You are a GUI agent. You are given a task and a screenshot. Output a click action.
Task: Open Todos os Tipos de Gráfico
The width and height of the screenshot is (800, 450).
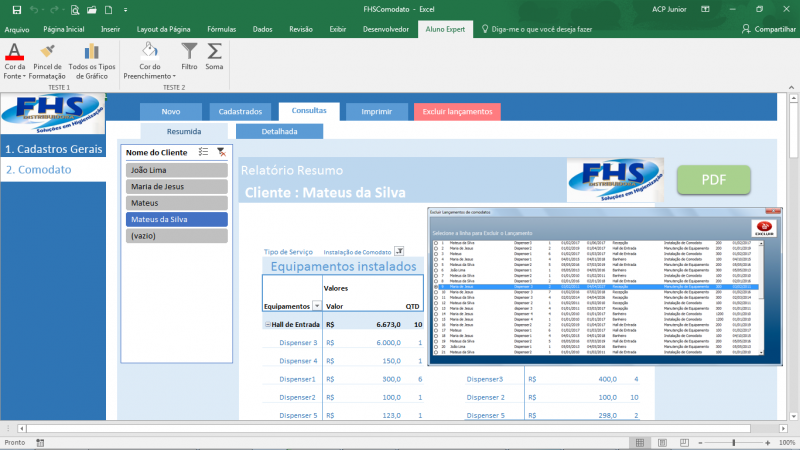point(93,50)
